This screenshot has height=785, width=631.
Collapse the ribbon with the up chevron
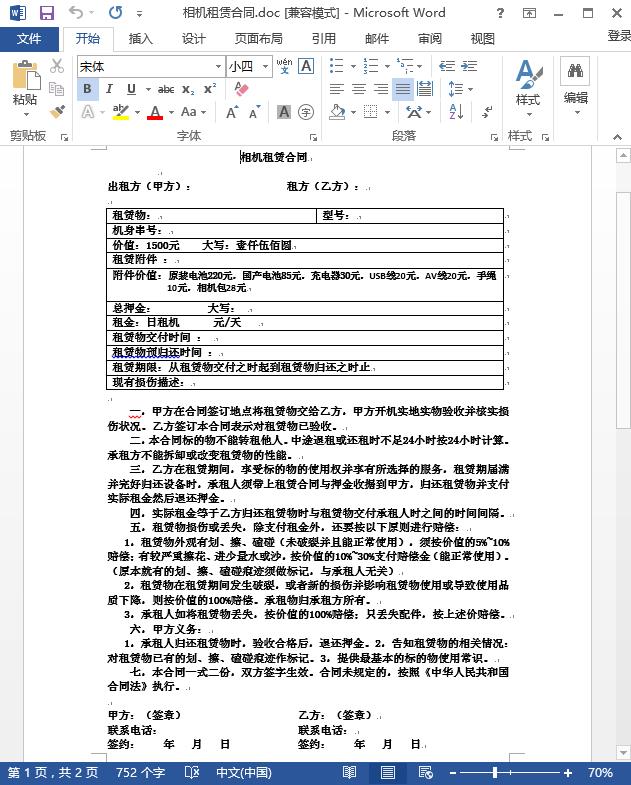pyautogui.click(x=617, y=137)
